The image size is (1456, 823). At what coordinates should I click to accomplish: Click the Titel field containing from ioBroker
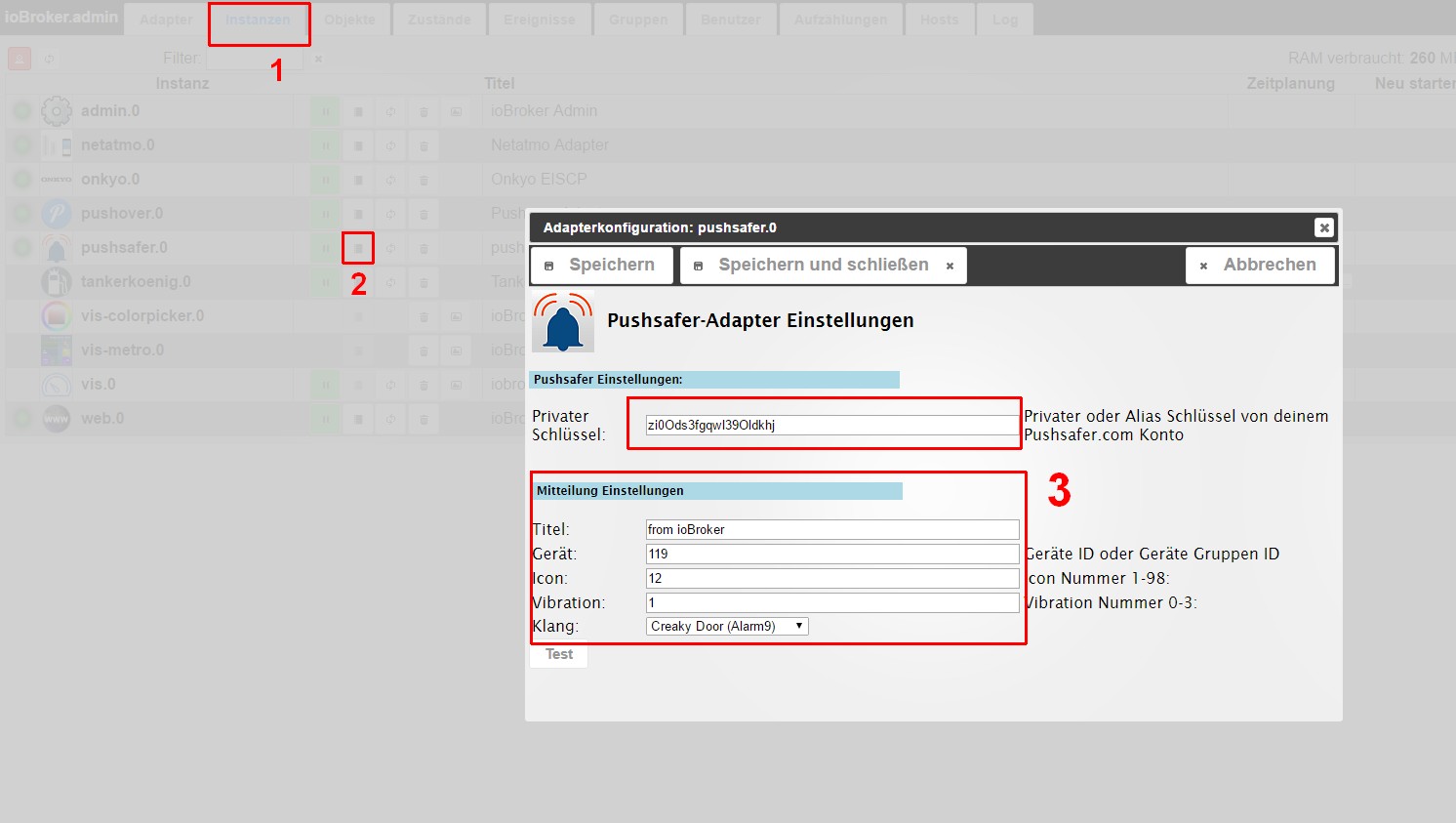tap(832, 529)
